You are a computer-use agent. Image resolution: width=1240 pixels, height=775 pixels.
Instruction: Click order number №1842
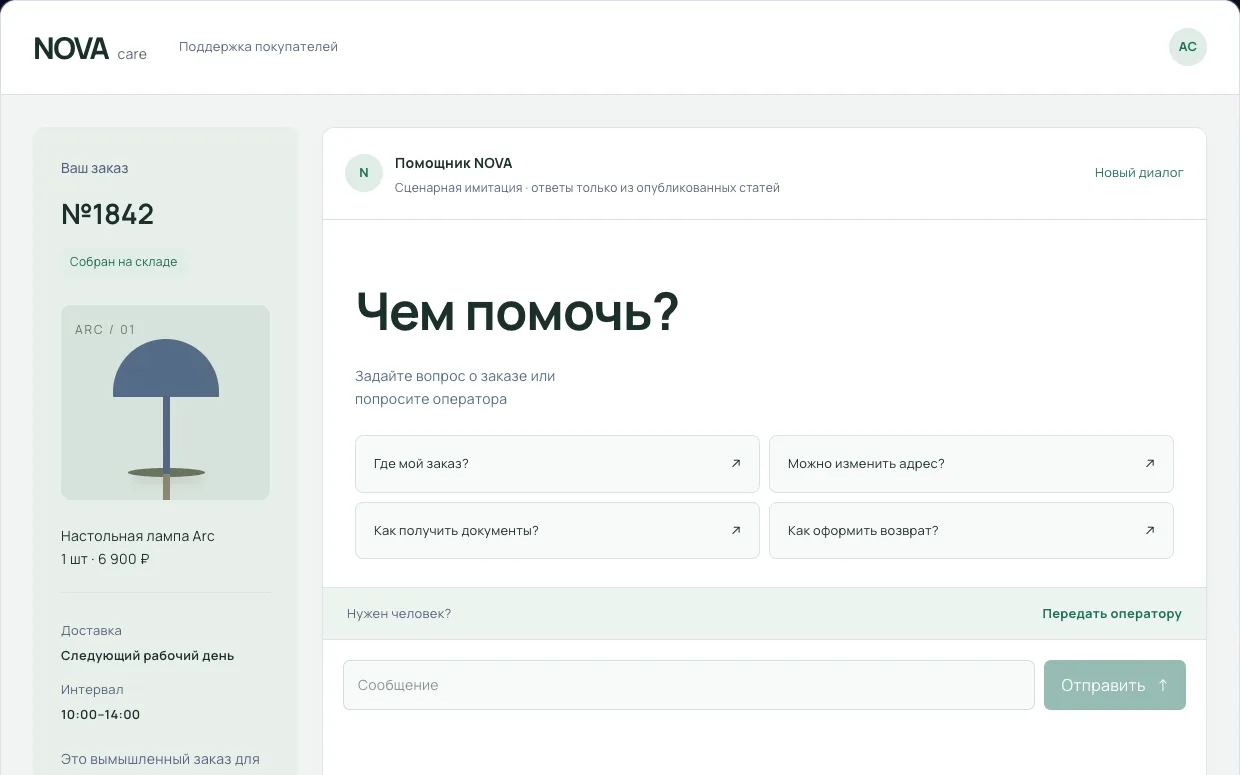click(x=108, y=214)
